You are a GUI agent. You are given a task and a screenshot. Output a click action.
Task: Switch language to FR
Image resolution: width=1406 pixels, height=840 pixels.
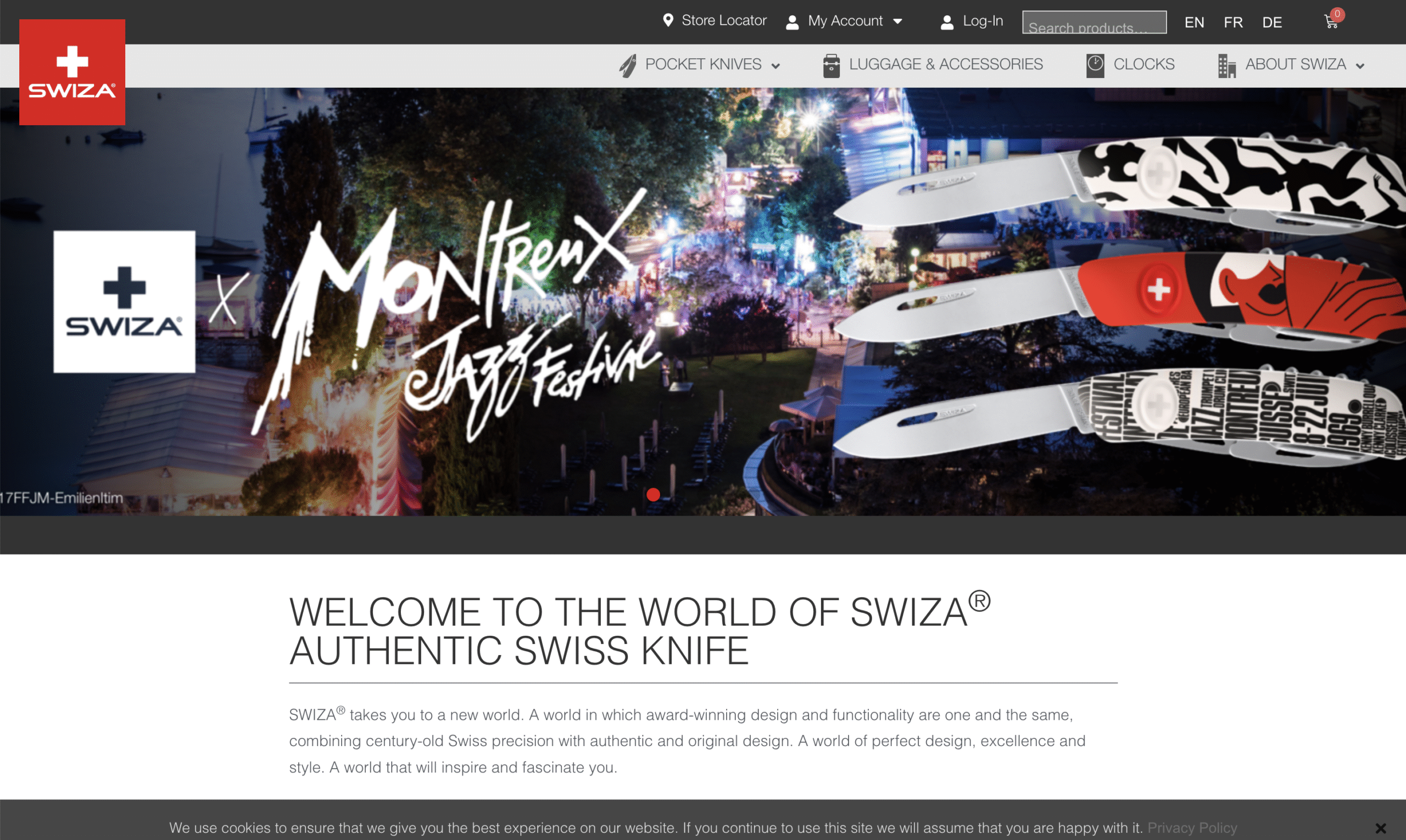(x=1234, y=22)
